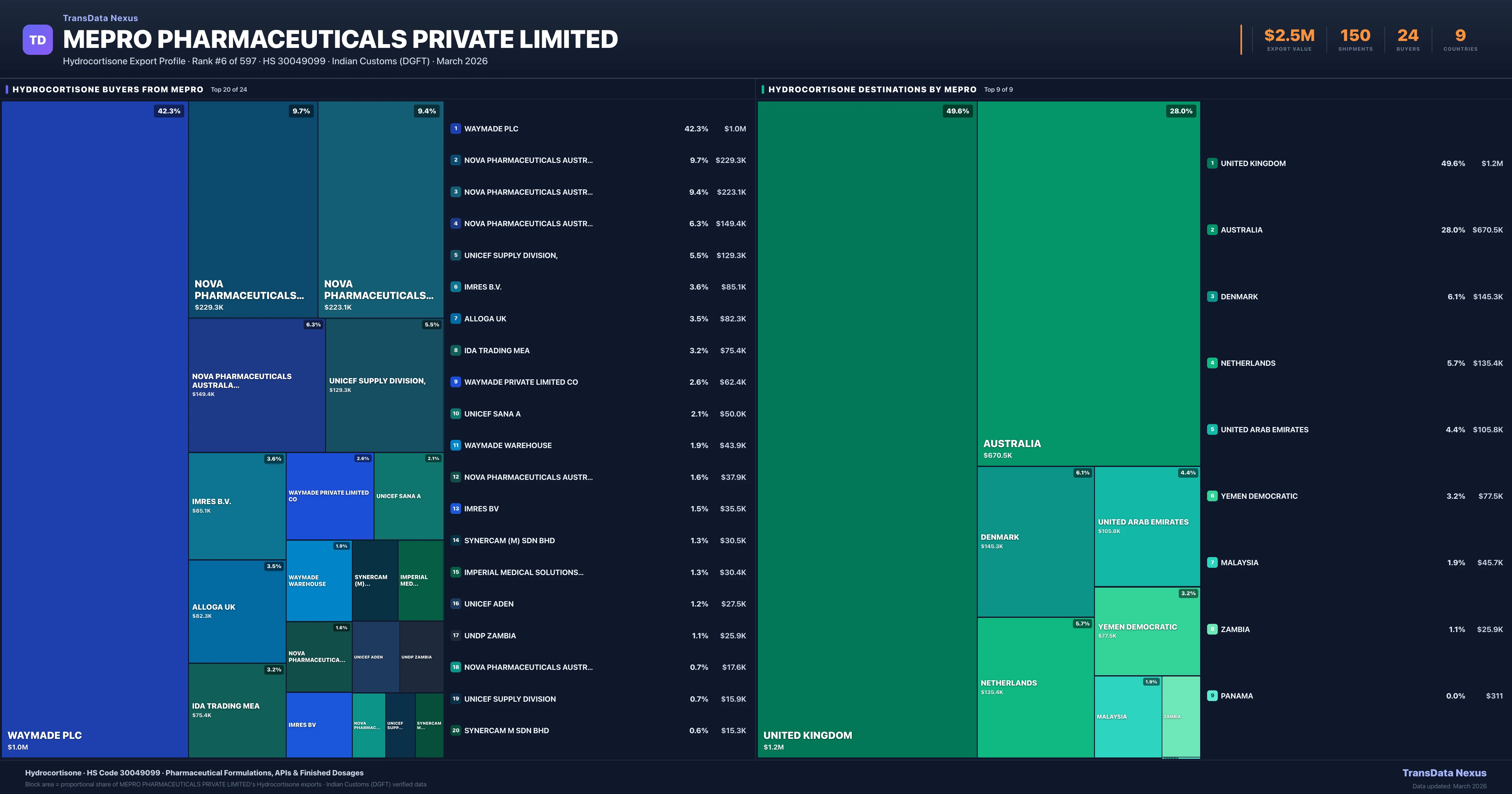Select rank badge 1 next to WAYMADE PLC
This screenshot has width=1512, height=794.
(455, 129)
